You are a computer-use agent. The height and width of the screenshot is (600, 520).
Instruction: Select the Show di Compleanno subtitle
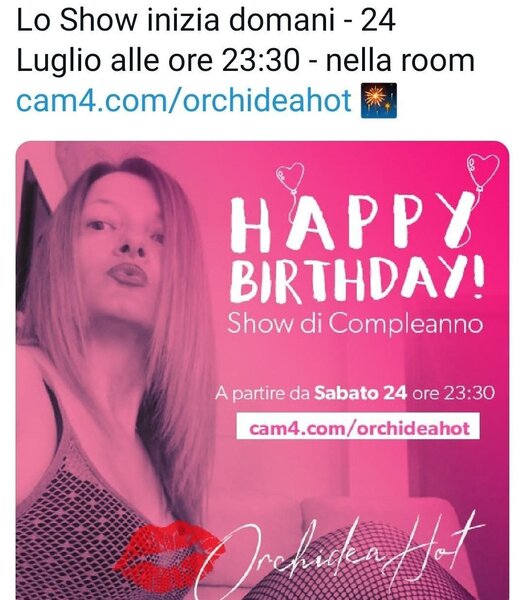tap(355, 324)
